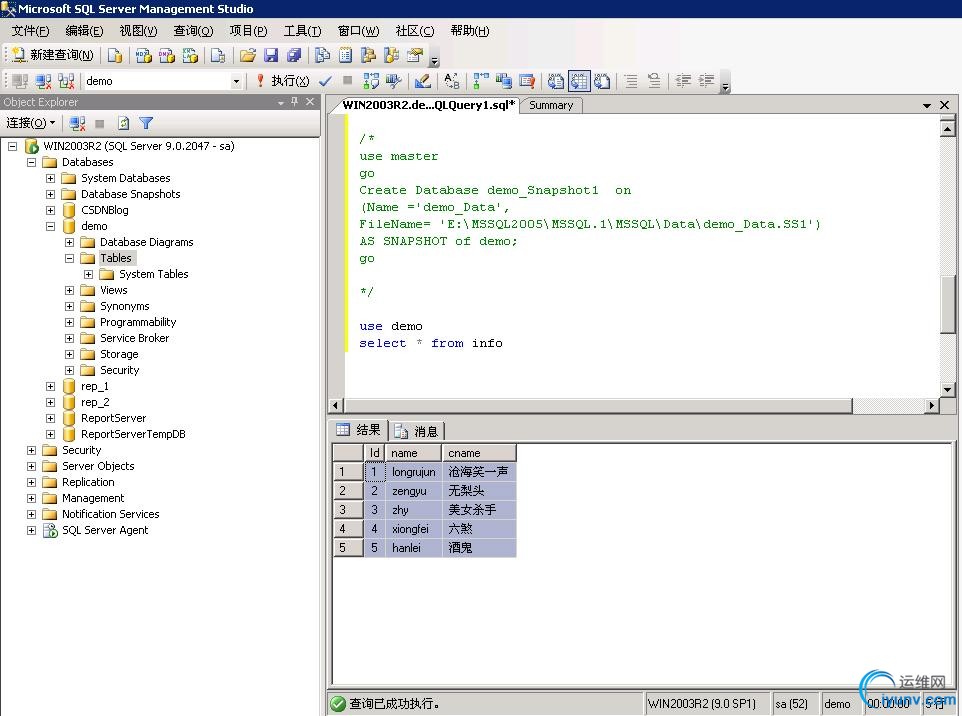
Task: Click the editor horizontal scroll right arrow
Action: click(932, 406)
